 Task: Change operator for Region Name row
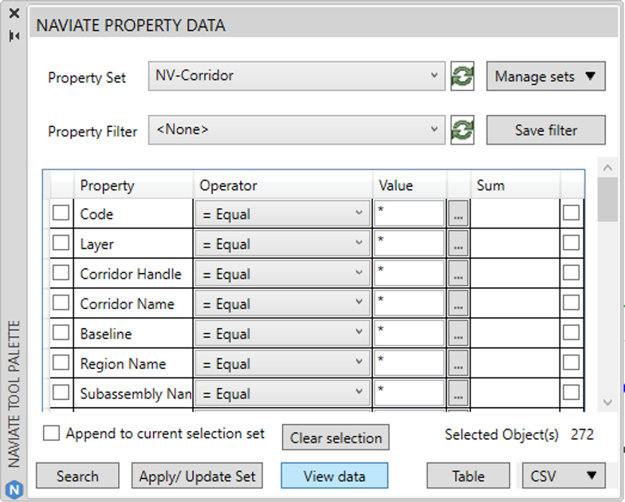(x=283, y=363)
